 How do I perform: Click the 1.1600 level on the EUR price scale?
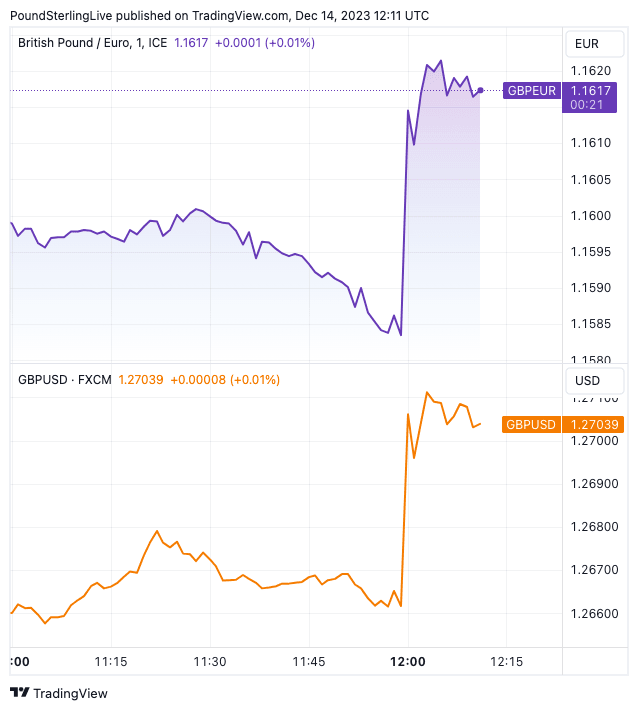coord(590,216)
